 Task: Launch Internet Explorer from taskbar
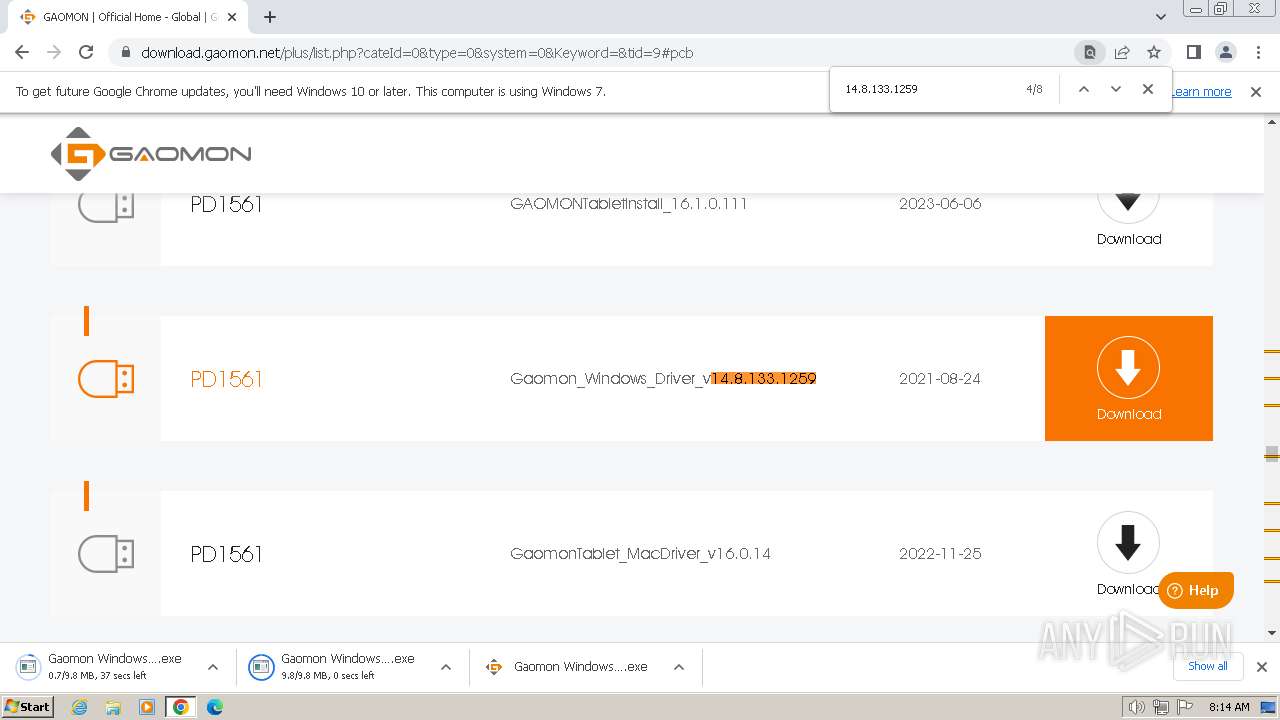click(79, 707)
